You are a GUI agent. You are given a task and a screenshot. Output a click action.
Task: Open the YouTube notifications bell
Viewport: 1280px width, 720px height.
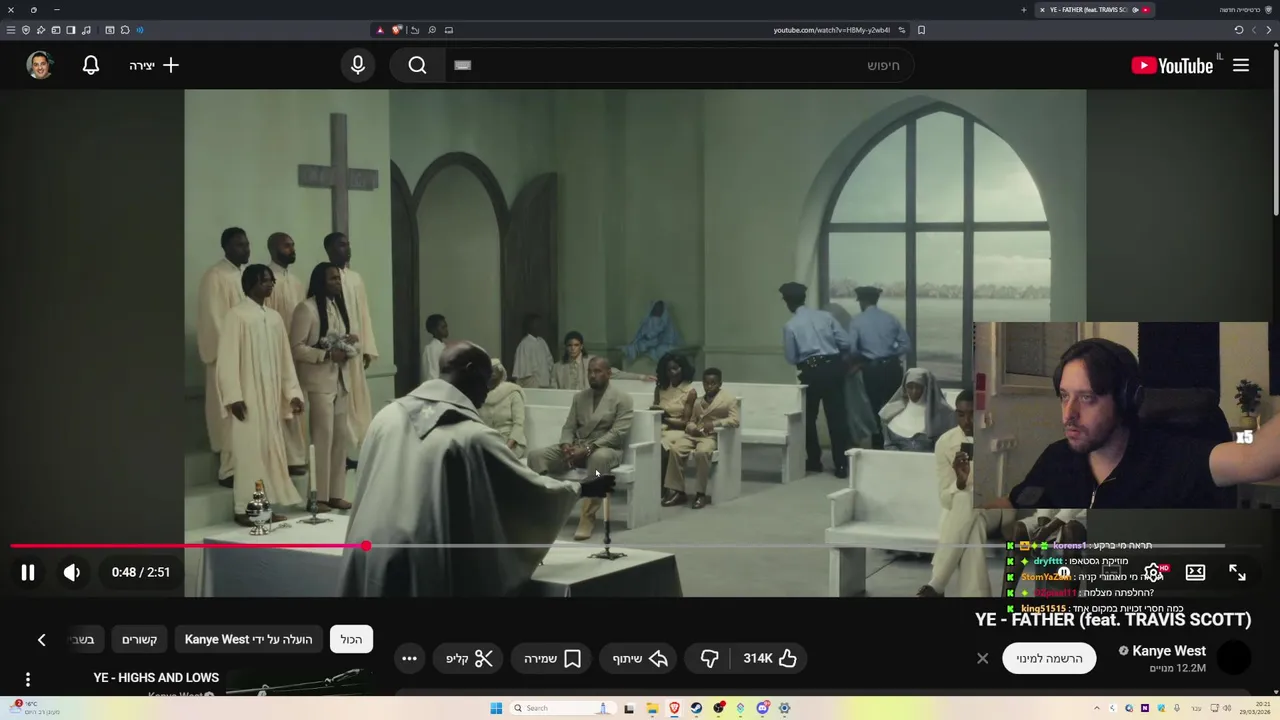point(91,65)
